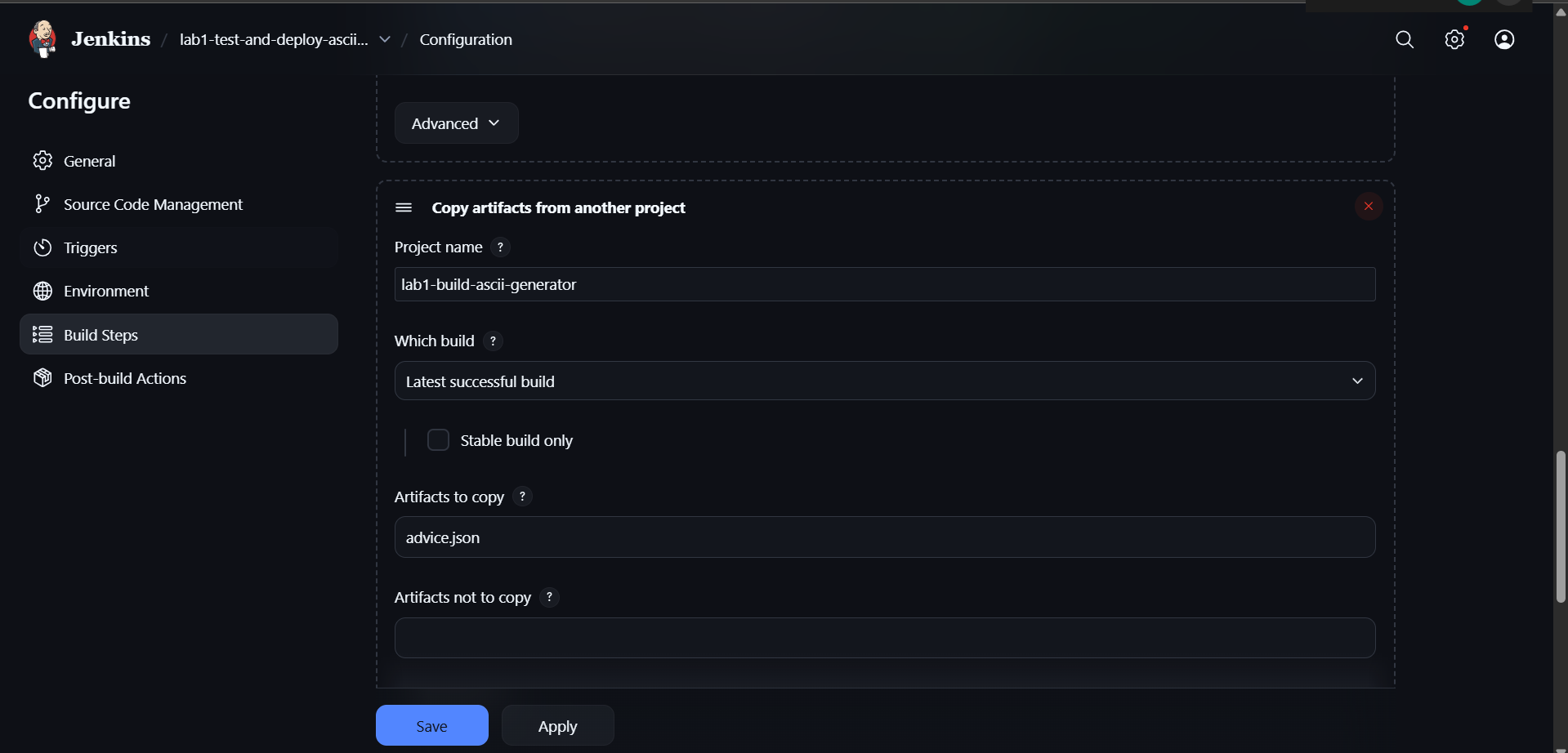Screen dimensions: 1568x753
Task: Jump to Post-build Actions section
Action: 125,378
